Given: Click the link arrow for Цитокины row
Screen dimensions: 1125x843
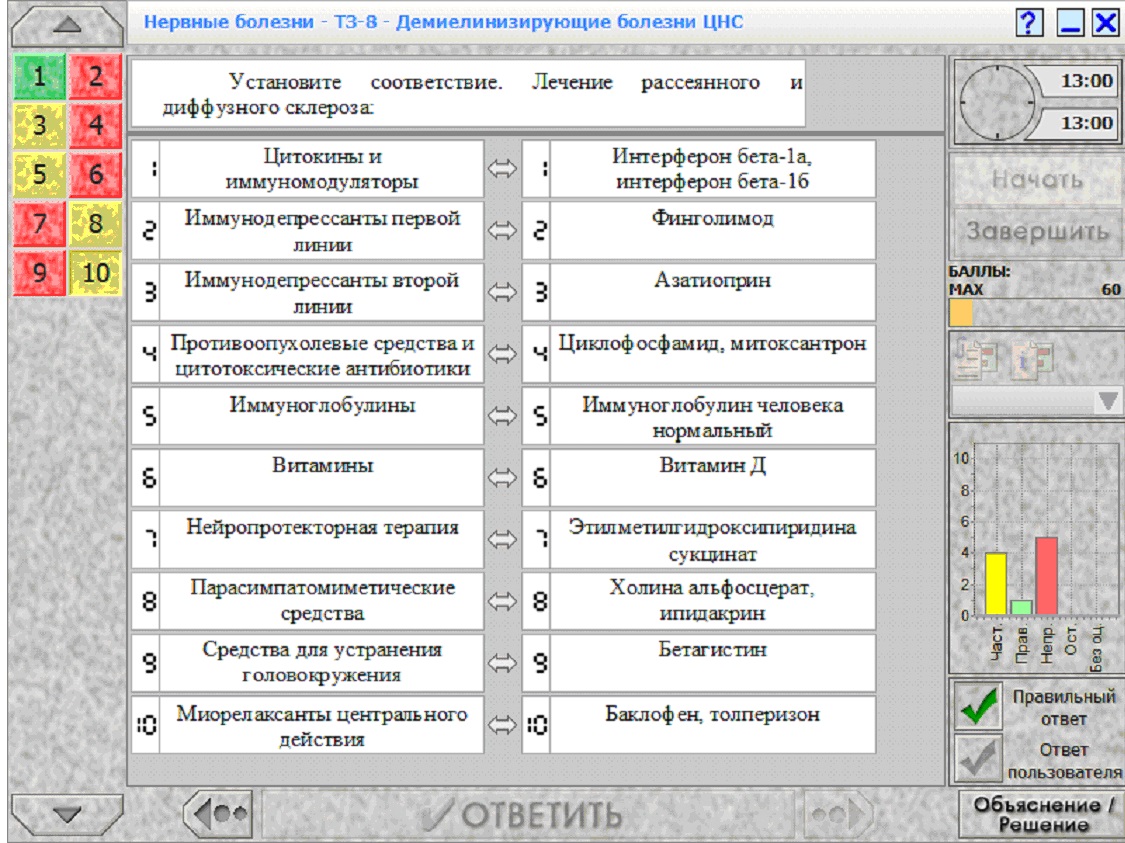Looking at the screenshot, I should (502, 169).
